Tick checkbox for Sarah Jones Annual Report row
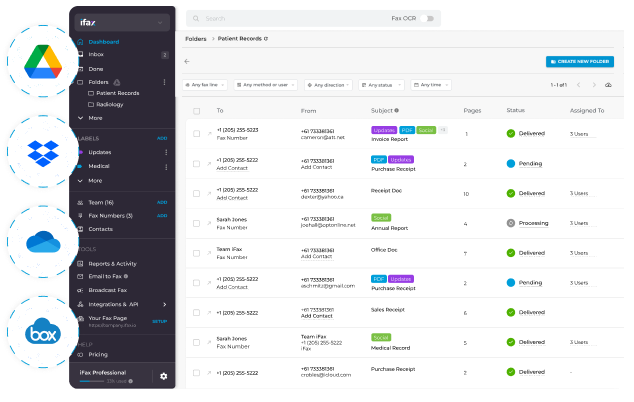 coord(195,222)
